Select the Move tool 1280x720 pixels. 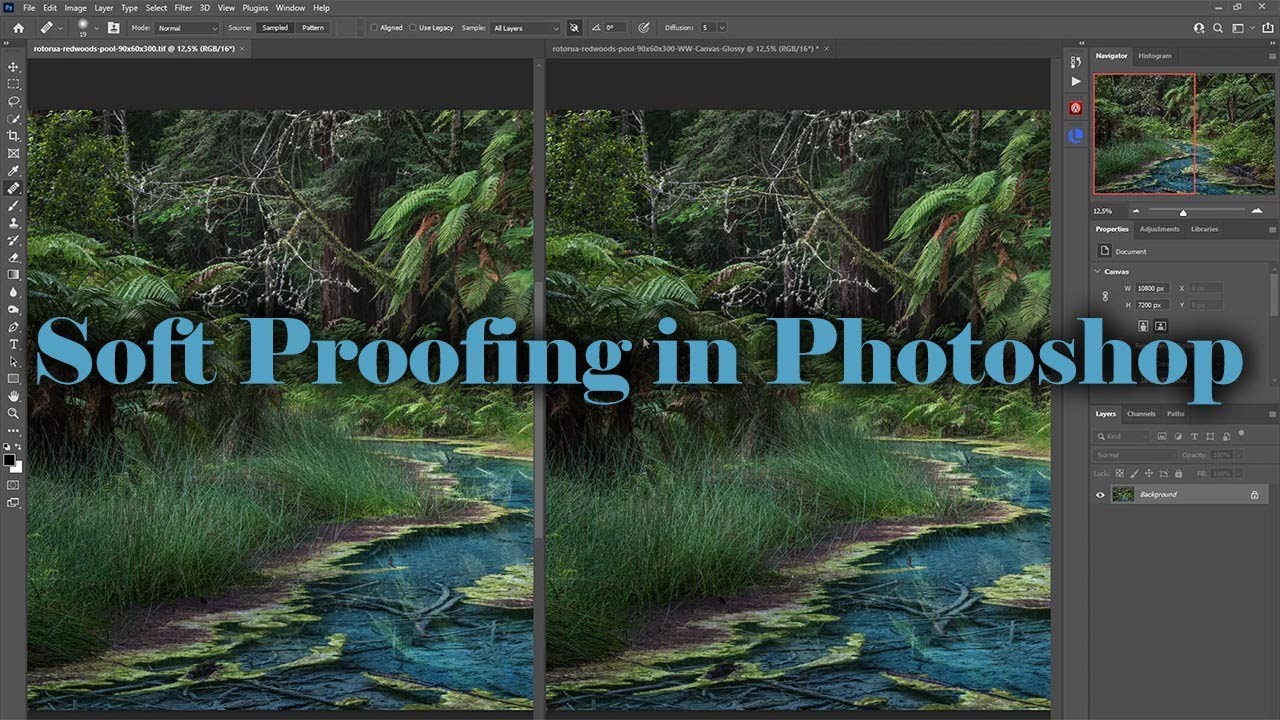13,67
